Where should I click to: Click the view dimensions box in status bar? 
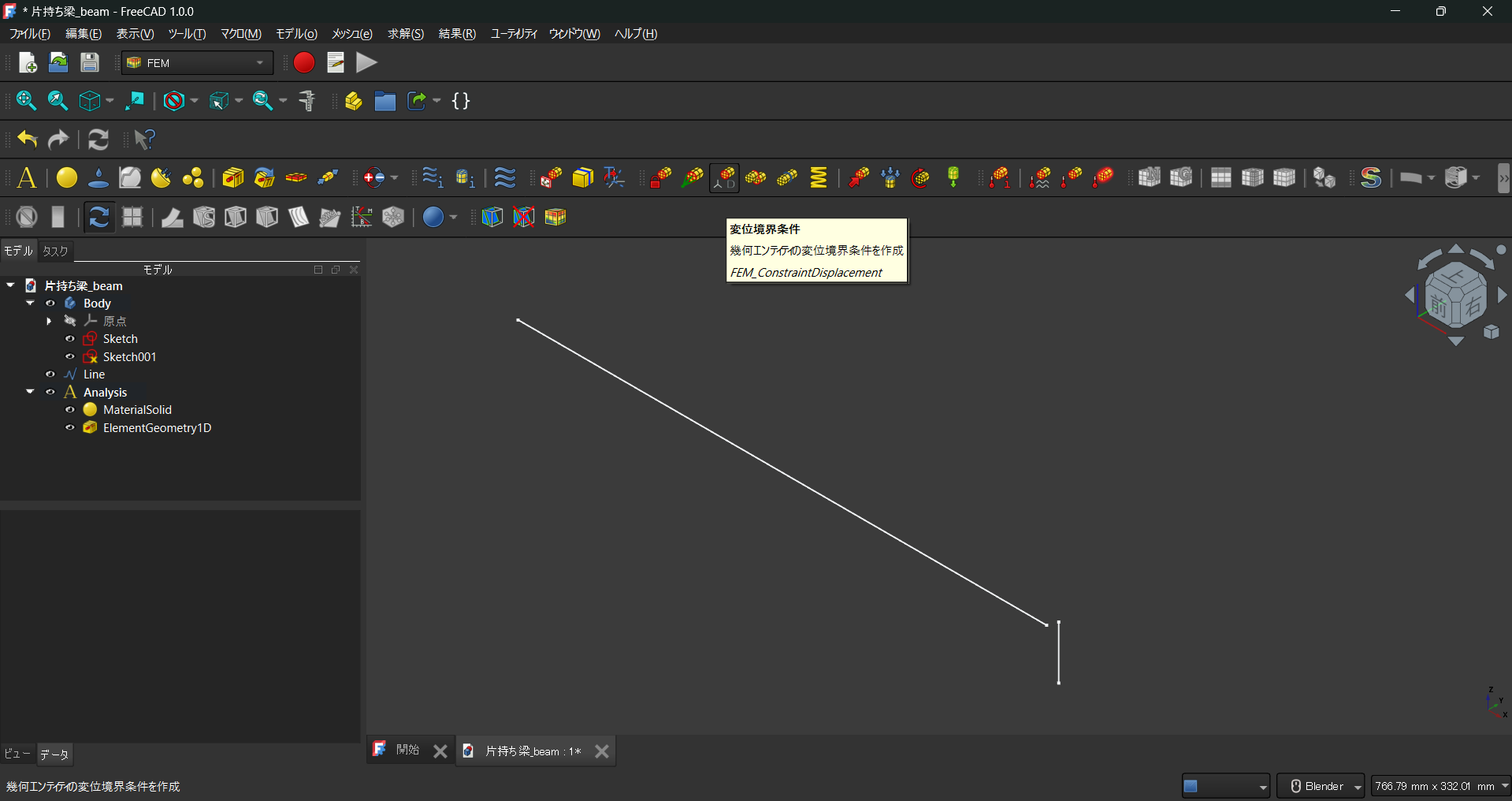(x=1440, y=786)
